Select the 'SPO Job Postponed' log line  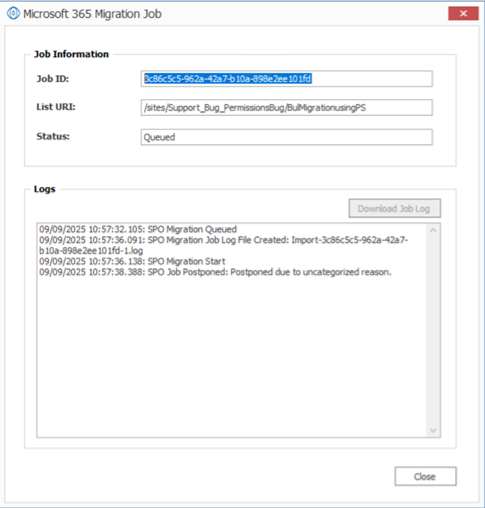(215, 272)
